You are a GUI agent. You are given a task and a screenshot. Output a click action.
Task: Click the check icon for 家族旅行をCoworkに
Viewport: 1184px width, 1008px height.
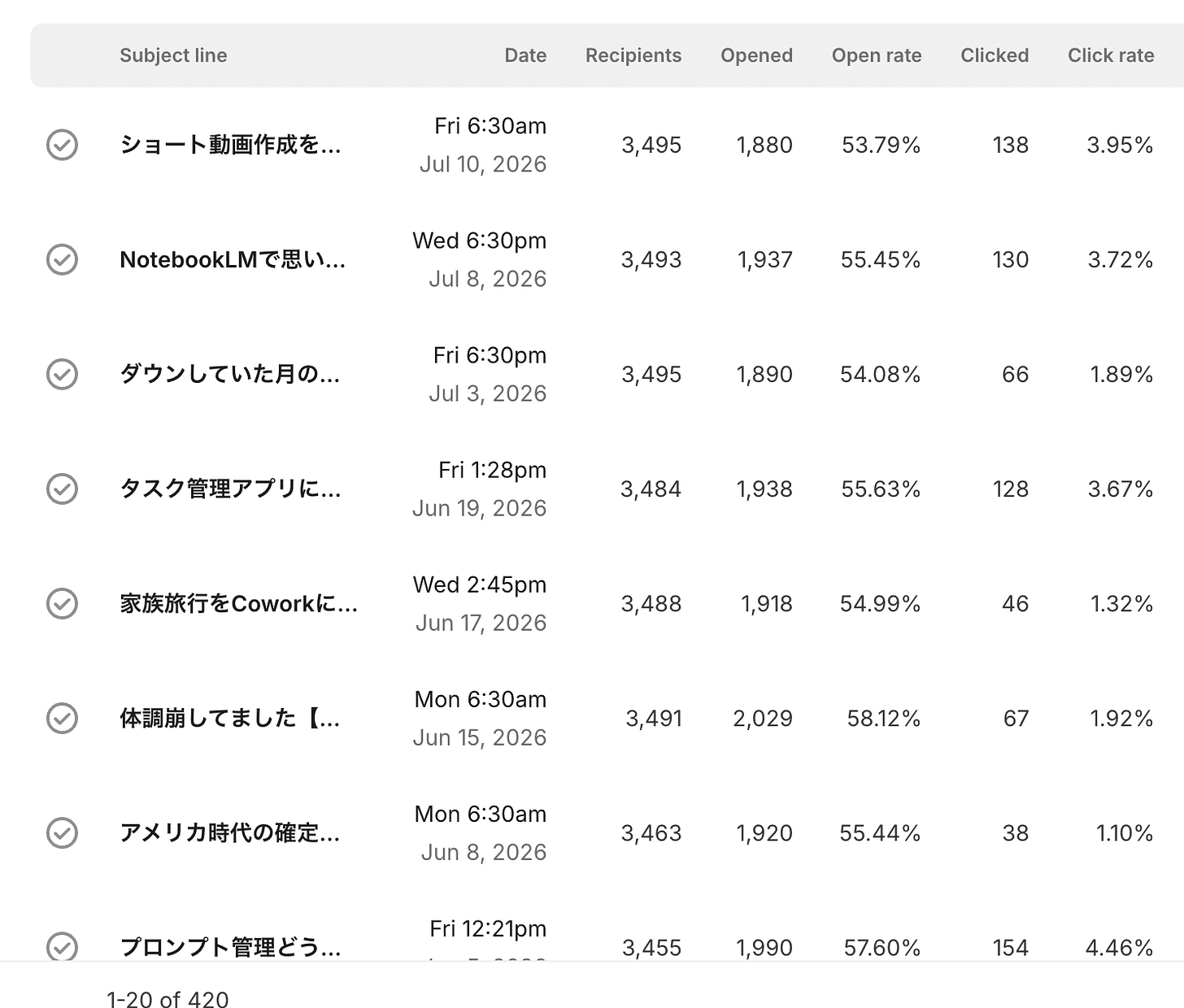tap(62, 603)
